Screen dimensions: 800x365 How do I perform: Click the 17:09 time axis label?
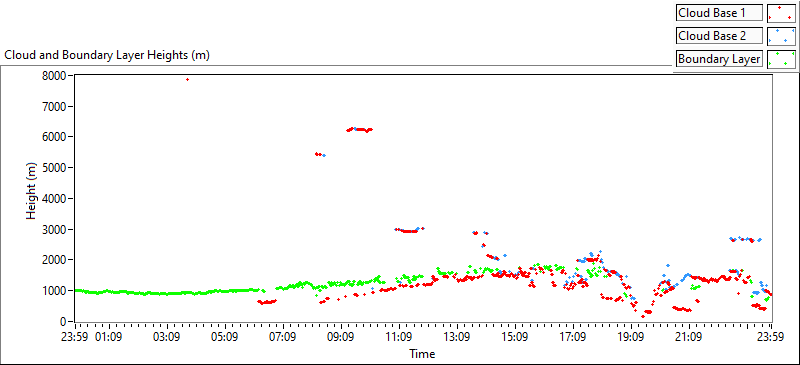[573, 336]
